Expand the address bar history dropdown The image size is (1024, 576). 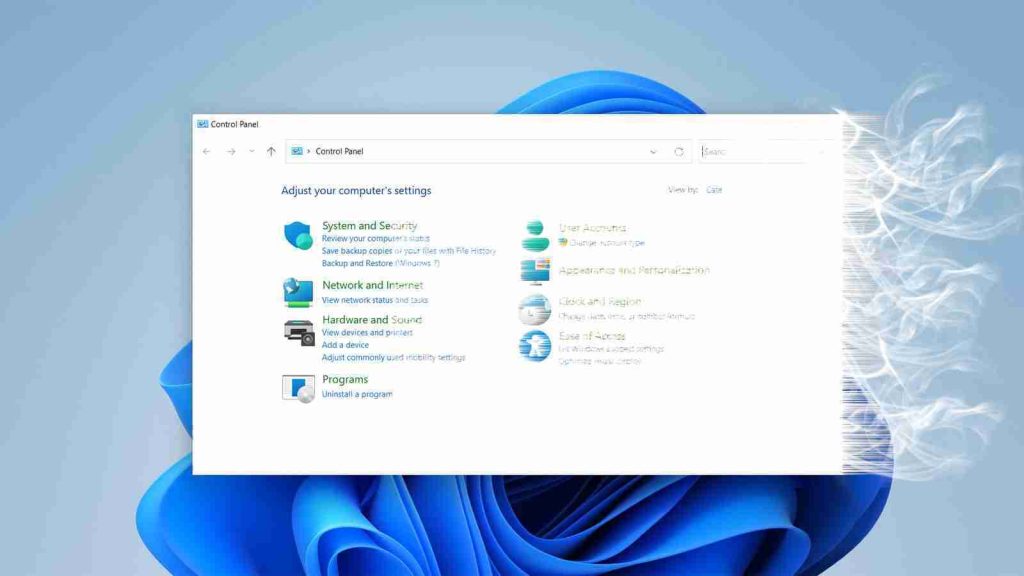(653, 152)
